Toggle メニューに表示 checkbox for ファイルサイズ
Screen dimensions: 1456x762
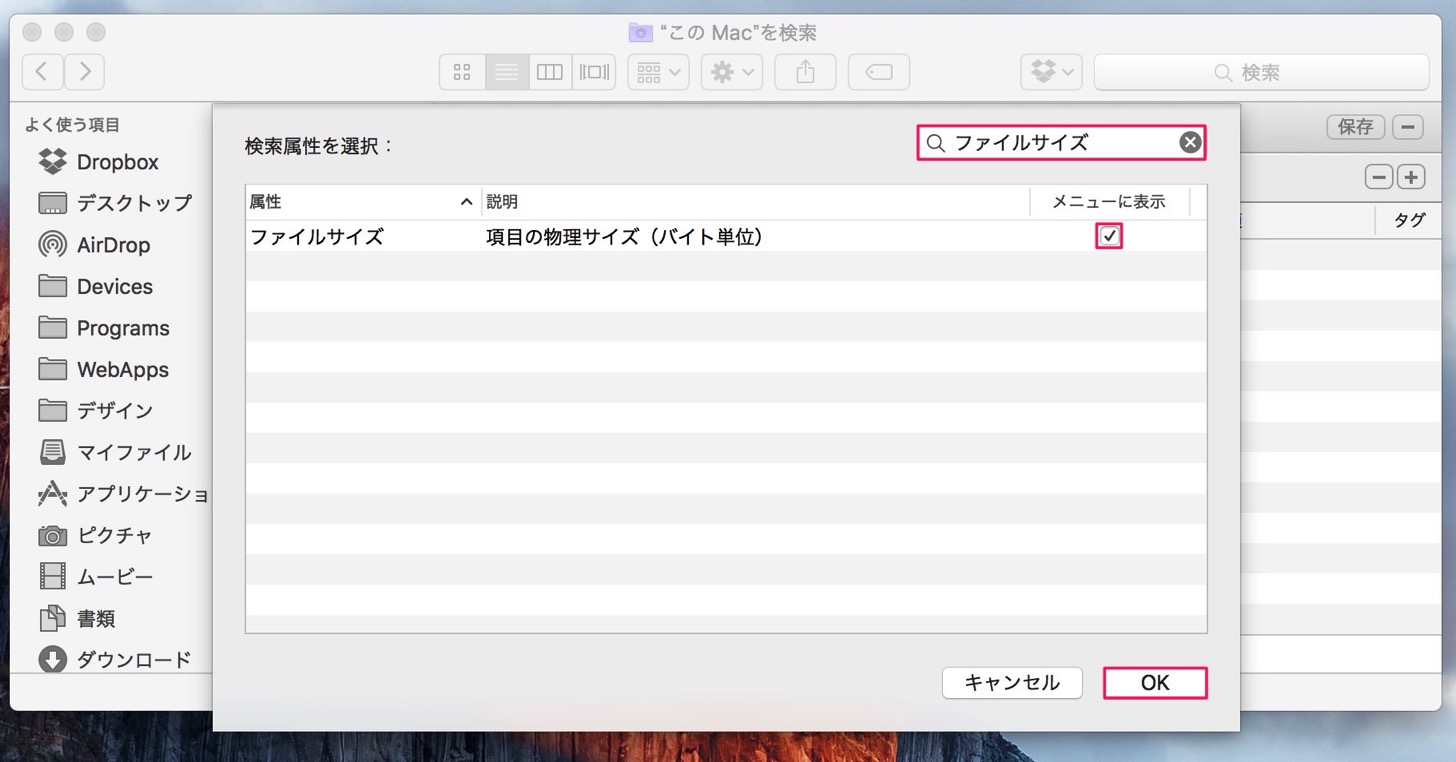coord(1109,236)
